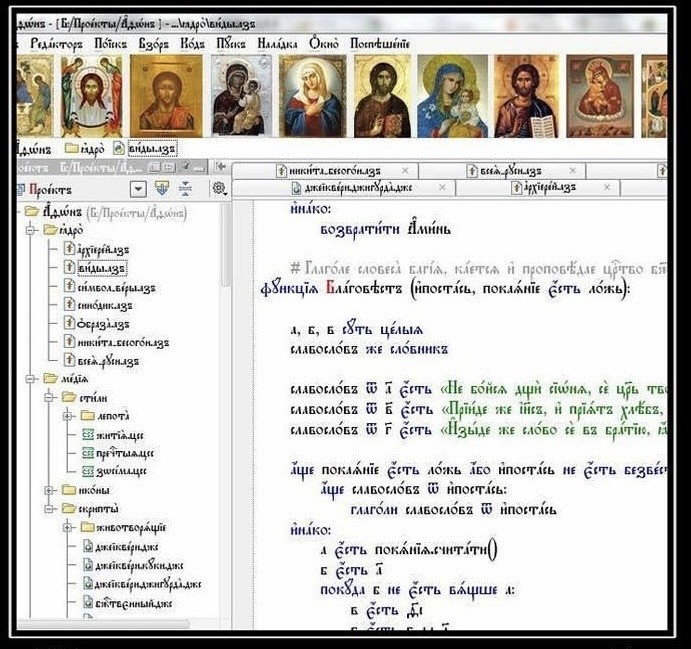Select джейквери.куки.дже in the project tree
Viewport: 691px width, 649px height.
[133, 565]
